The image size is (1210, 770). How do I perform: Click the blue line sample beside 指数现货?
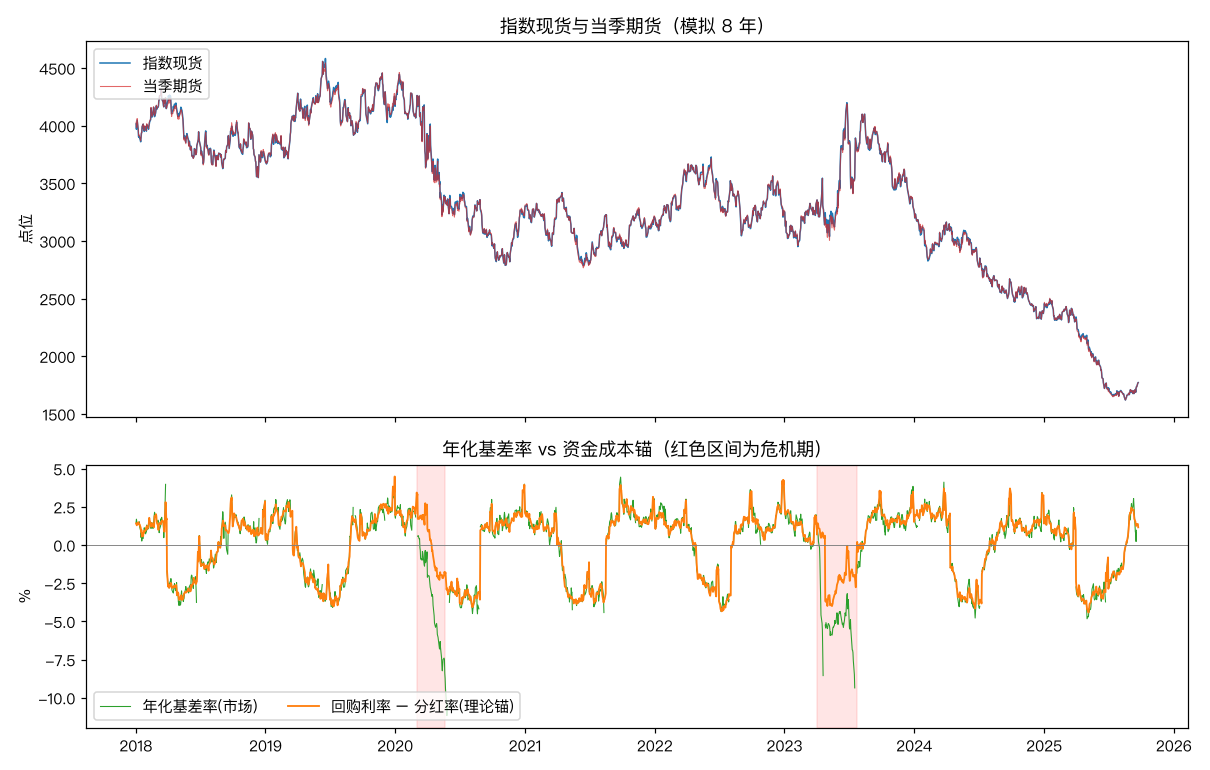tap(114, 63)
